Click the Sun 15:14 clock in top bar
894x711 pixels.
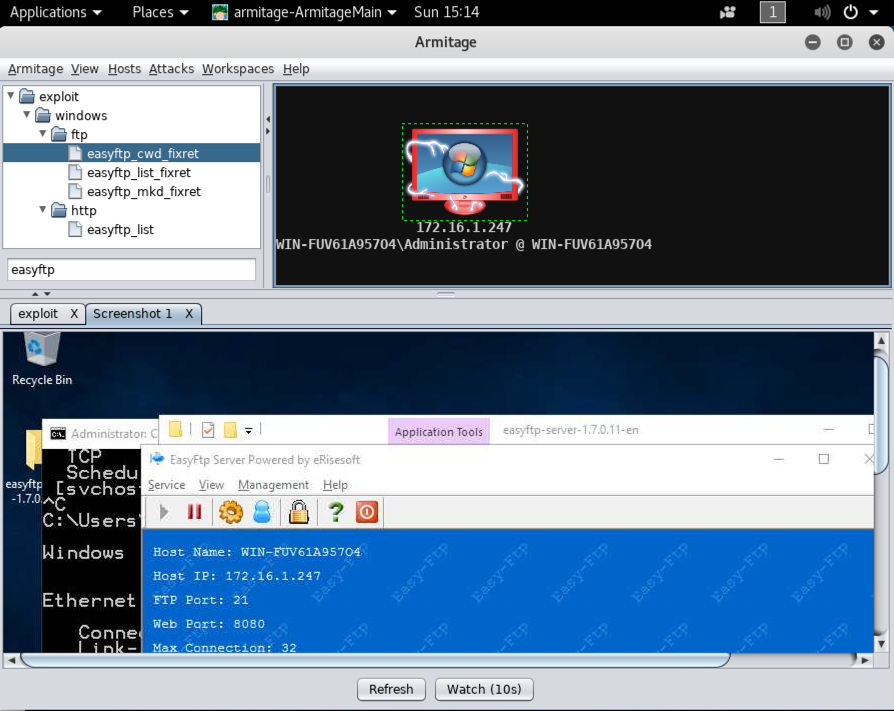[446, 12]
